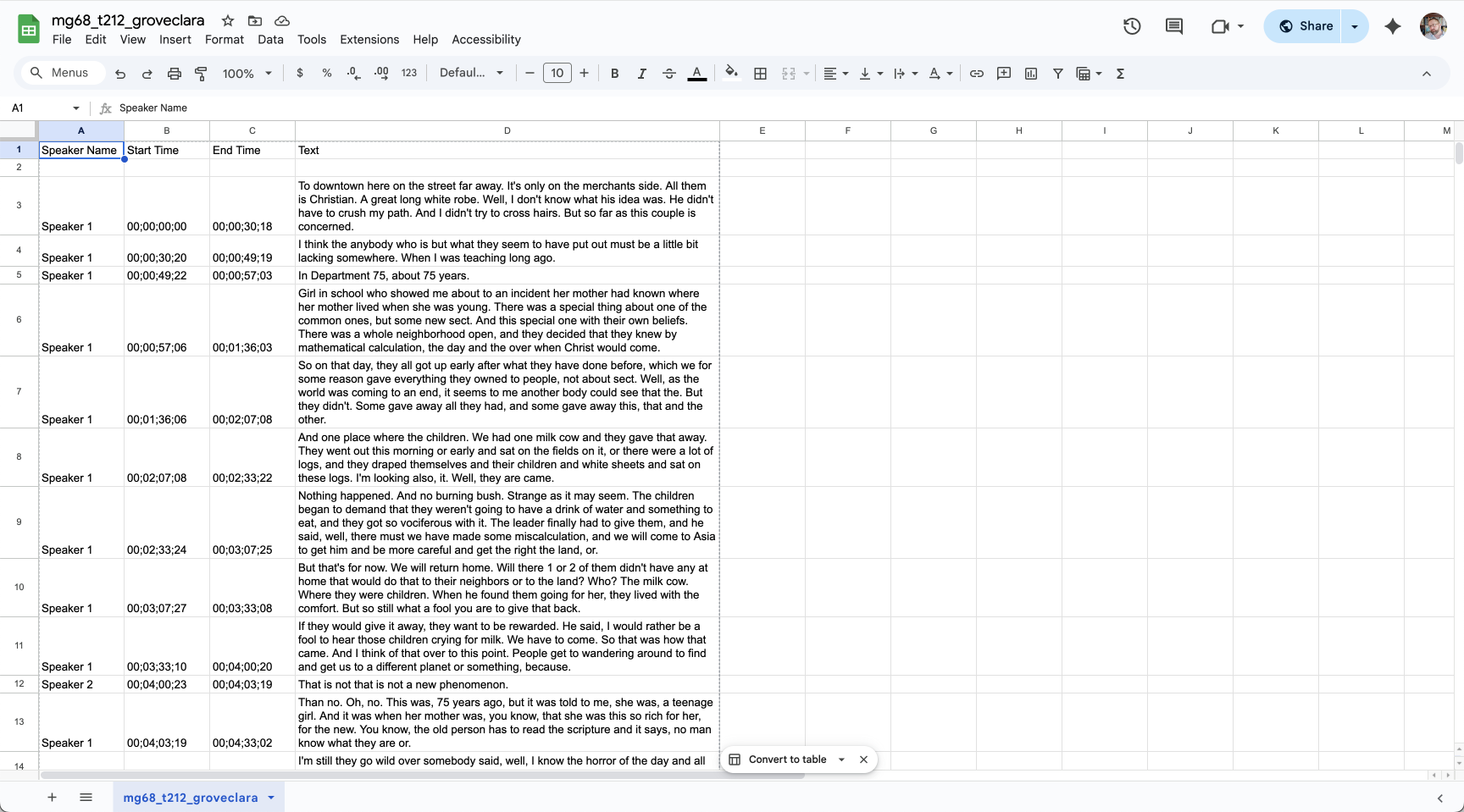The height and width of the screenshot is (812, 1464).
Task: Click the font size input field
Action: pos(557,74)
